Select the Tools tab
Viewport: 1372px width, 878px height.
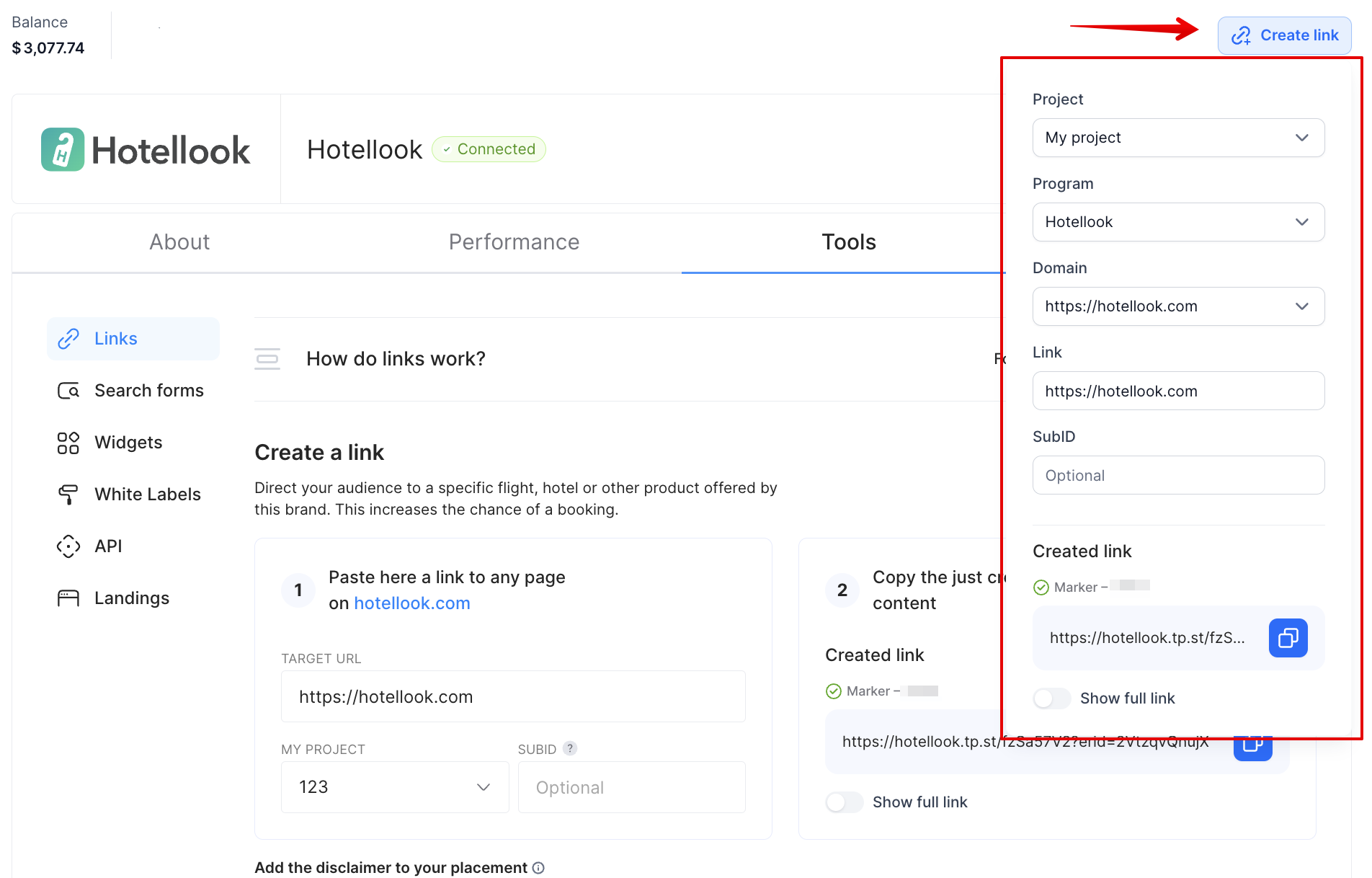click(x=849, y=242)
